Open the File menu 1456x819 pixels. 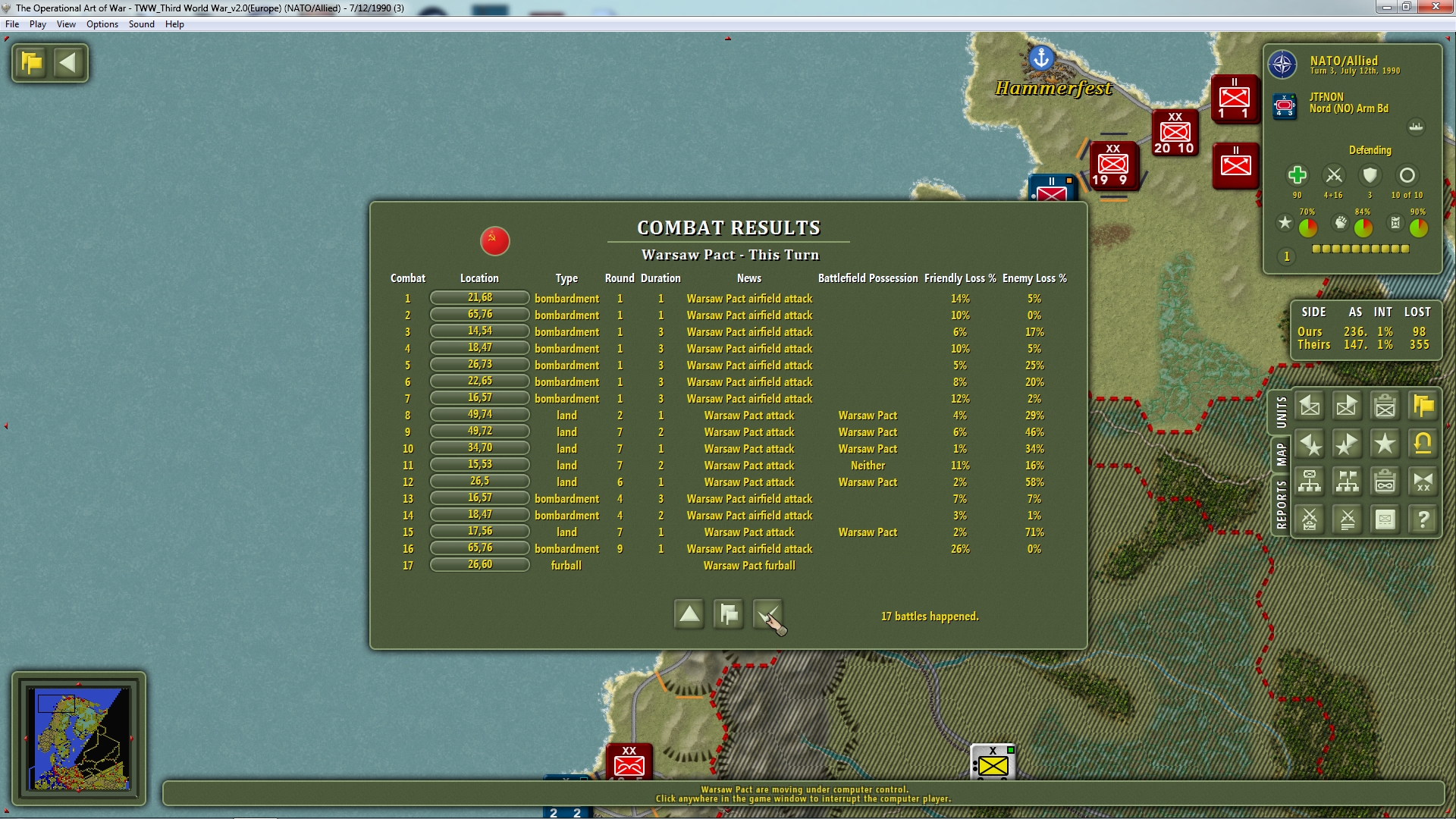pyautogui.click(x=12, y=24)
